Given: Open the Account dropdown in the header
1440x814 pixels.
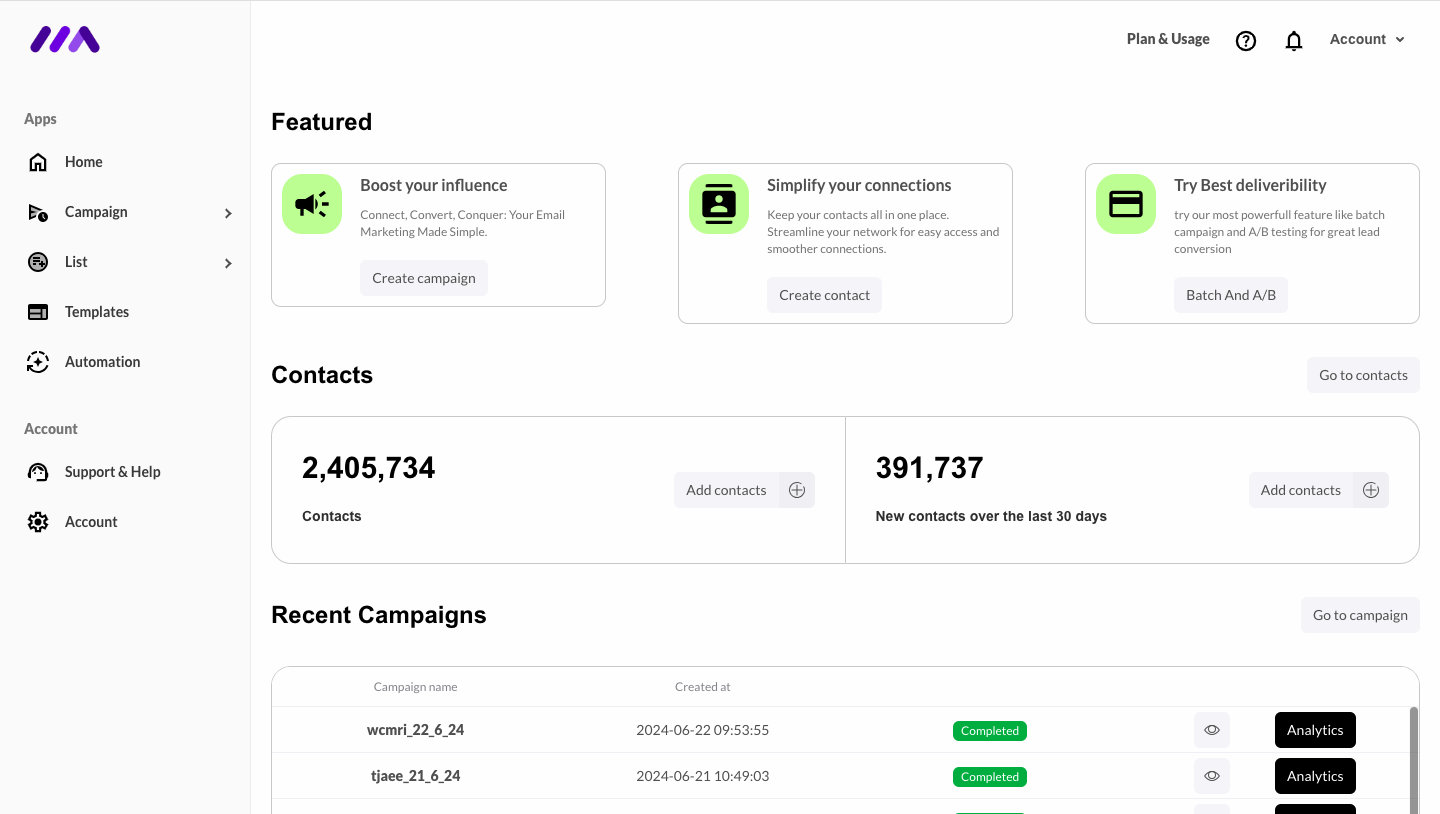Looking at the screenshot, I should click(1367, 39).
